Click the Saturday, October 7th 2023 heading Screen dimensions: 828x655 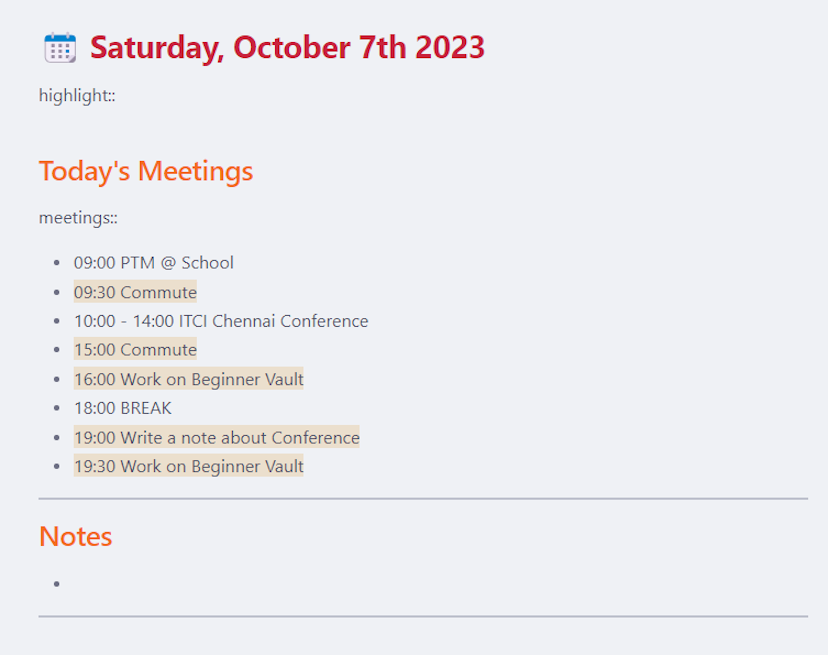tap(287, 48)
